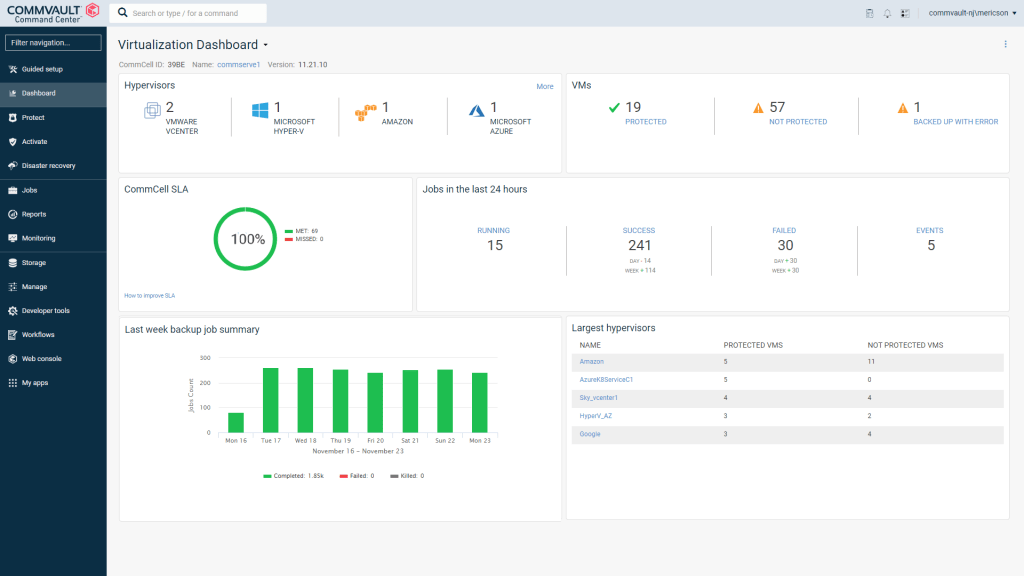
Task: Toggle the green Completed legend swatch
Action: tap(267, 476)
